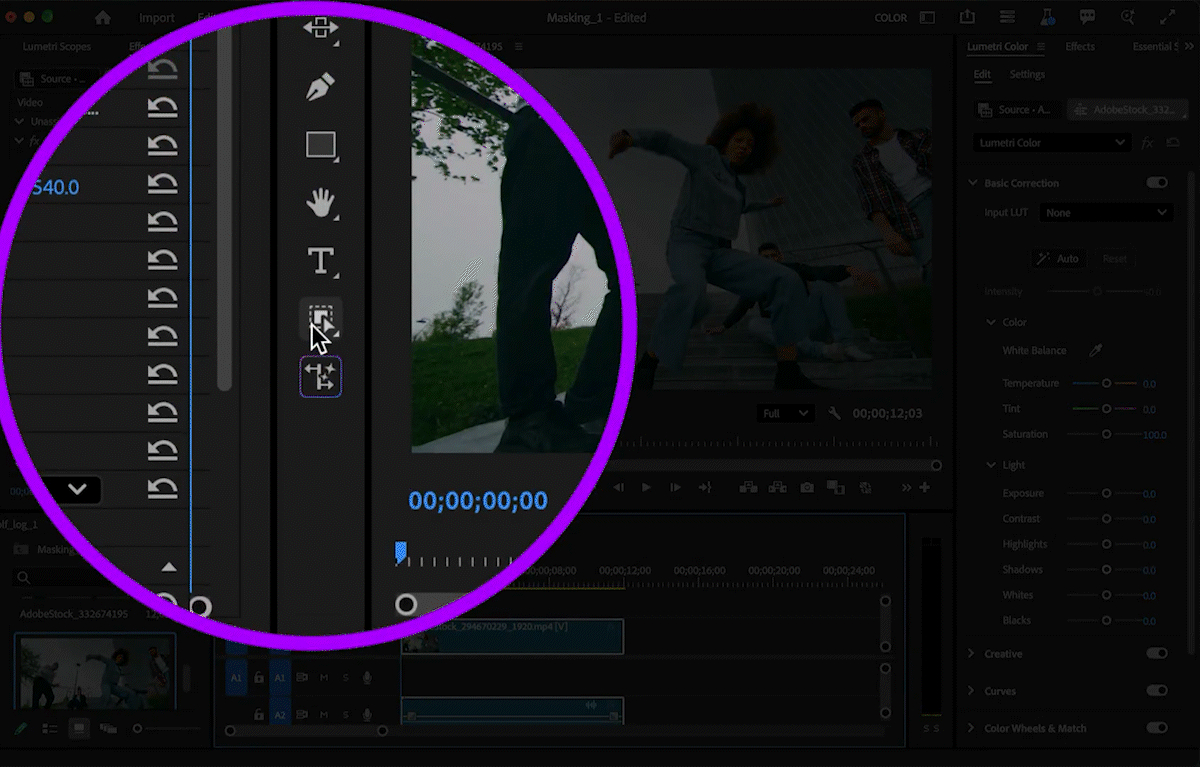Select the Source · A master clip tab in Lumetri
1200x767 pixels.
point(1019,109)
